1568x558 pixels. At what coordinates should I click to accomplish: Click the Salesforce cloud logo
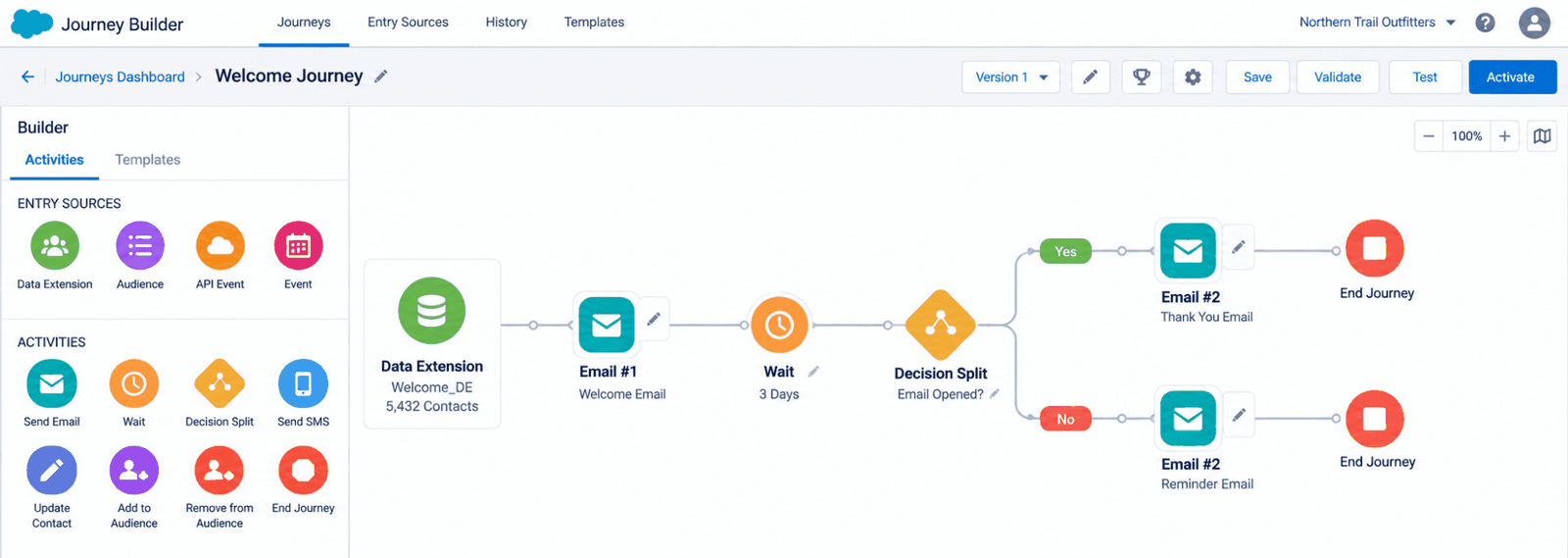click(x=31, y=24)
